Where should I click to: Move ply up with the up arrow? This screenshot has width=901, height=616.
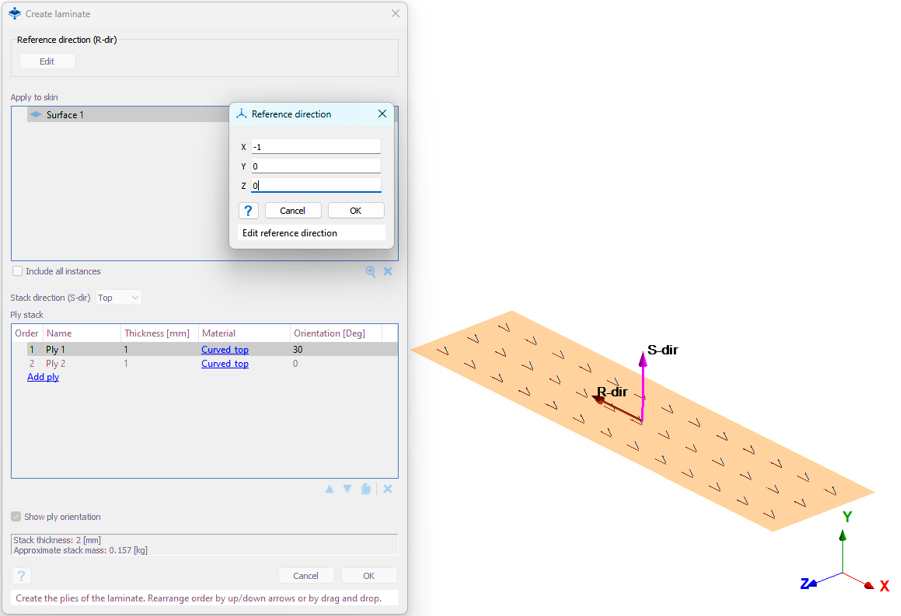(x=329, y=489)
